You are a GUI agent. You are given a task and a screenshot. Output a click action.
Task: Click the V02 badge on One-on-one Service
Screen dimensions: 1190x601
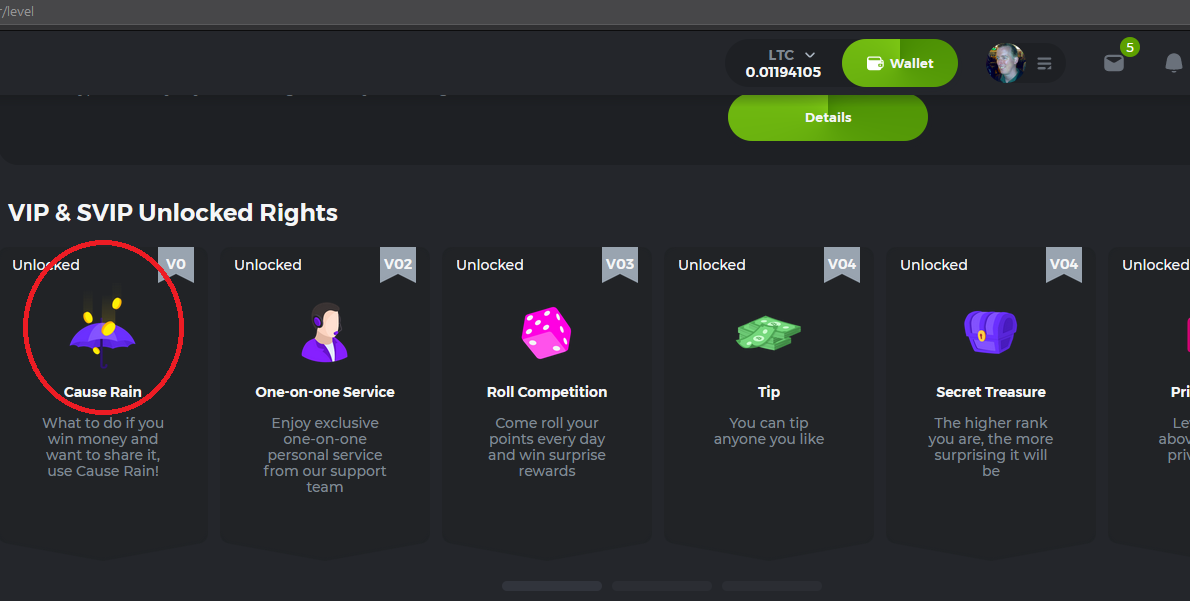coord(397,265)
